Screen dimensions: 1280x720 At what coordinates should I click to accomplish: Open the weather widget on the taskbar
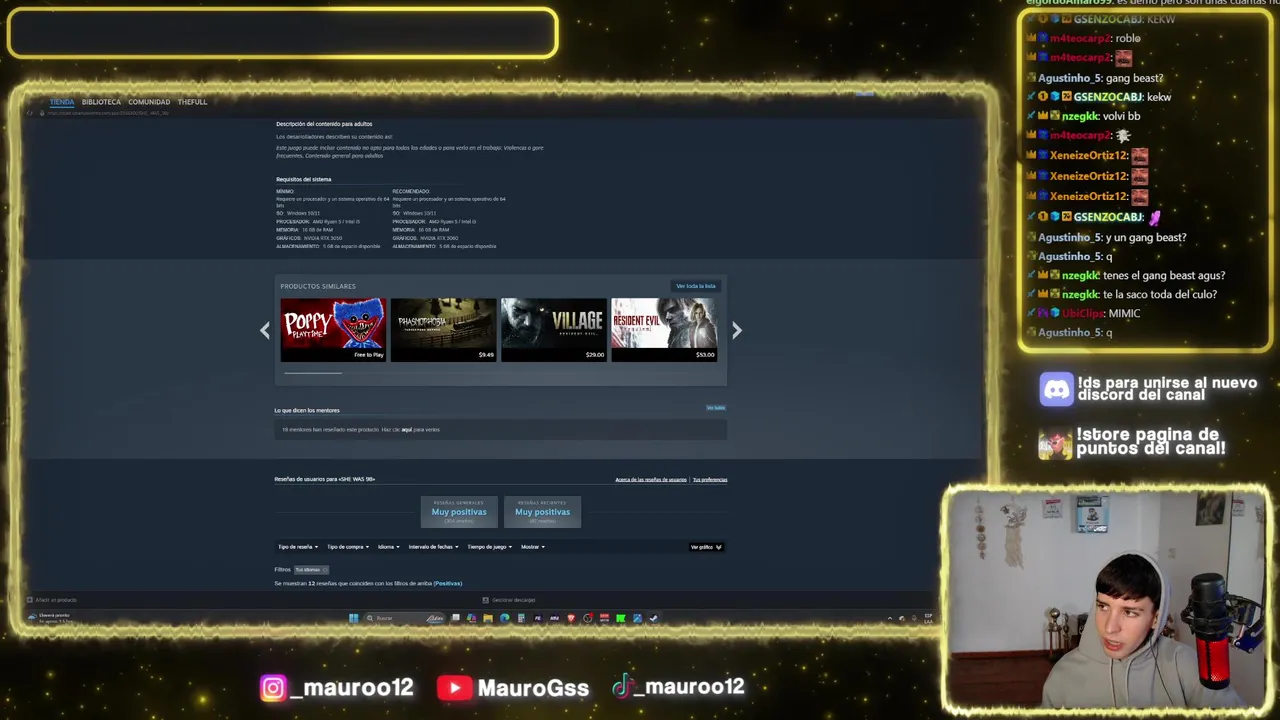tap(50, 618)
